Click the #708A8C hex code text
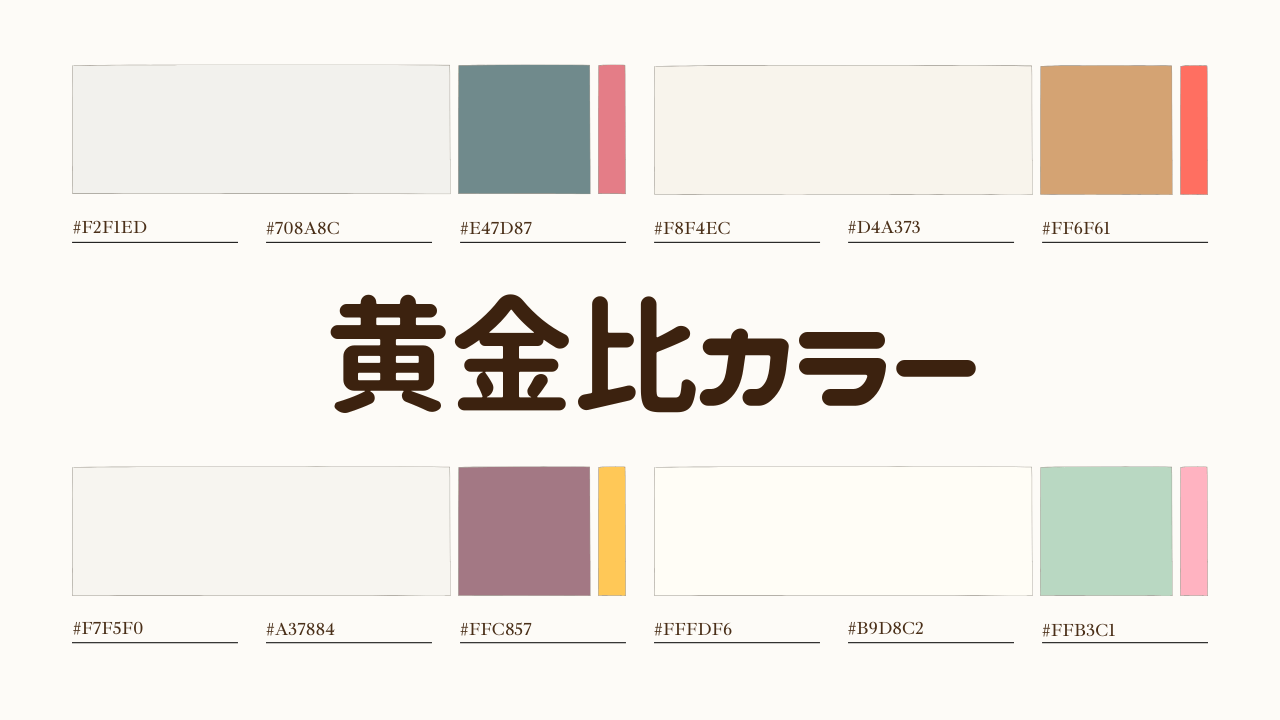This screenshot has height=720, width=1280. click(303, 229)
